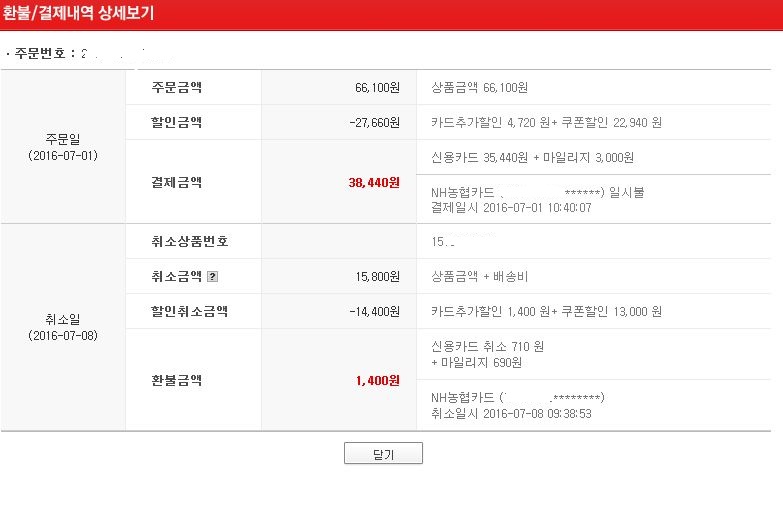Click the 15,800원 cancel amount value
The width and height of the screenshot is (783, 527).
pyautogui.click(x=376, y=277)
